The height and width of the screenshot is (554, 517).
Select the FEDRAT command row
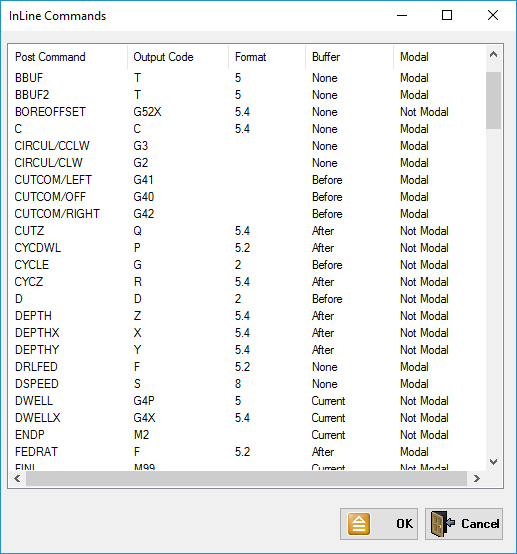247,452
